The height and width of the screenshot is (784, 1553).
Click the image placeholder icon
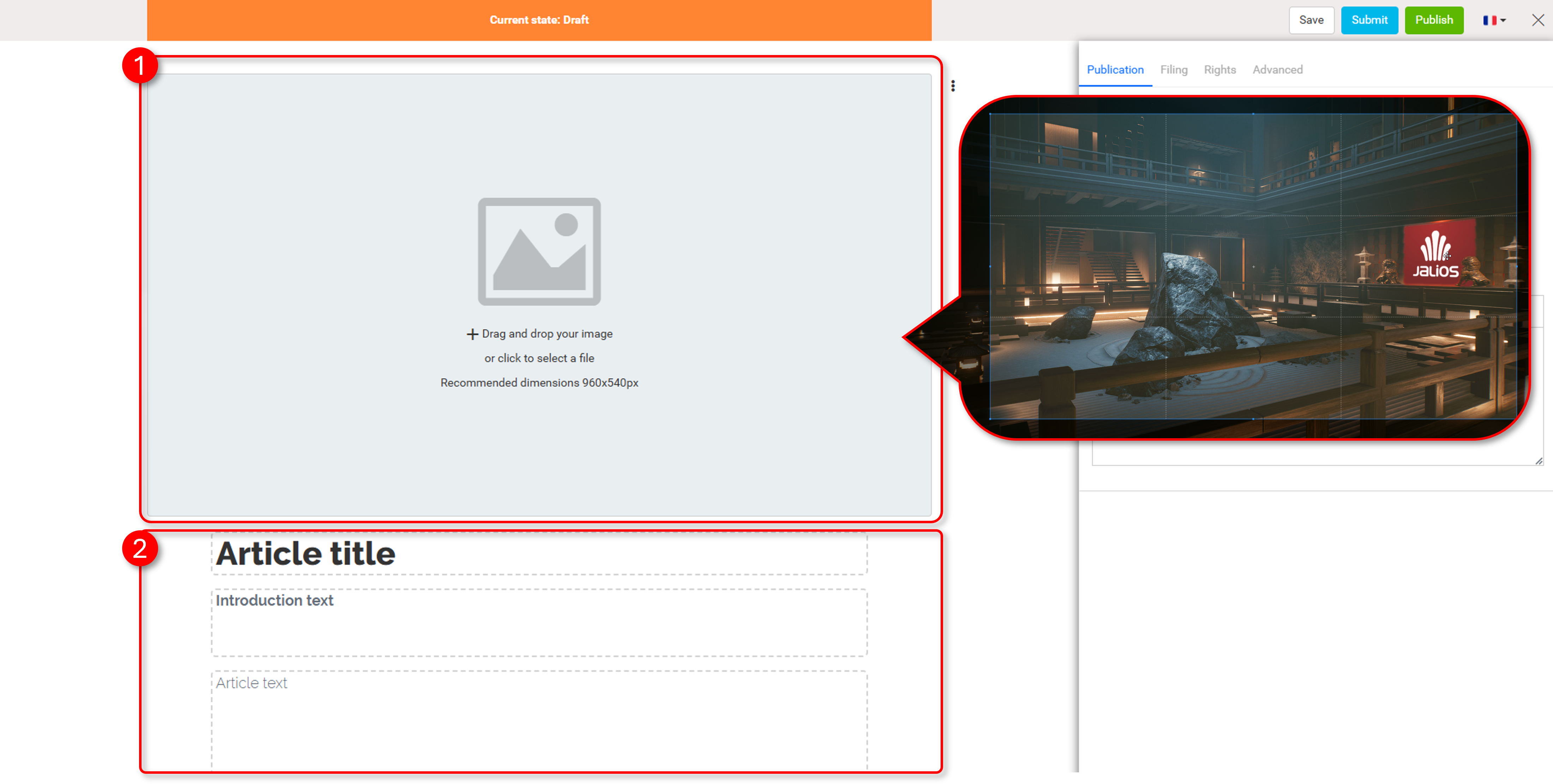tap(539, 251)
